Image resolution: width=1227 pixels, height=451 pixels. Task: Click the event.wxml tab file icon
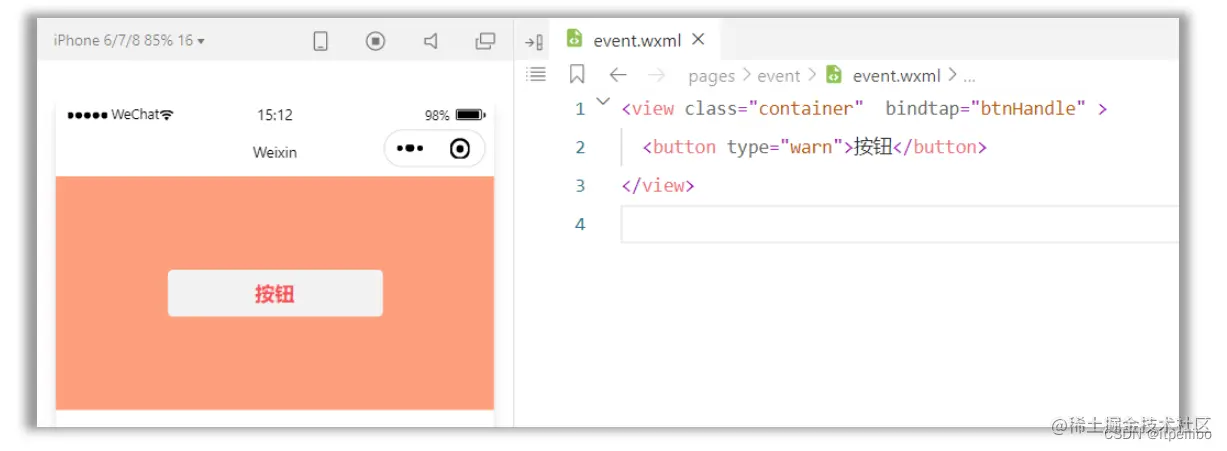pos(574,39)
